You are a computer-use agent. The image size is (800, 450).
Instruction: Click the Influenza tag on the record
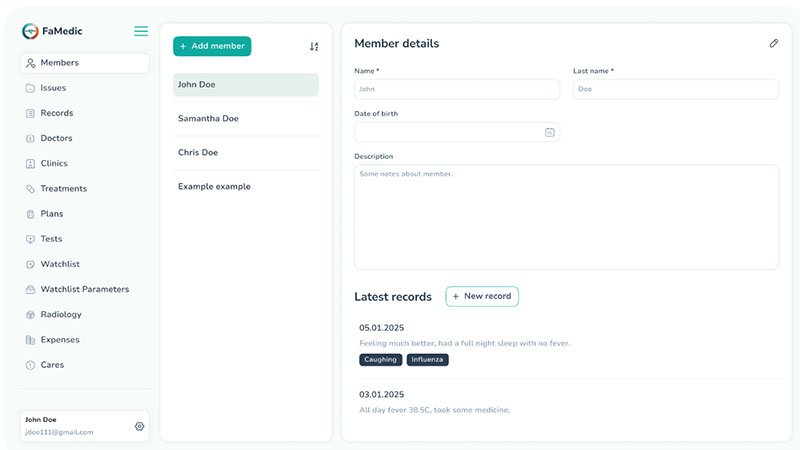pyautogui.click(x=427, y=360)
